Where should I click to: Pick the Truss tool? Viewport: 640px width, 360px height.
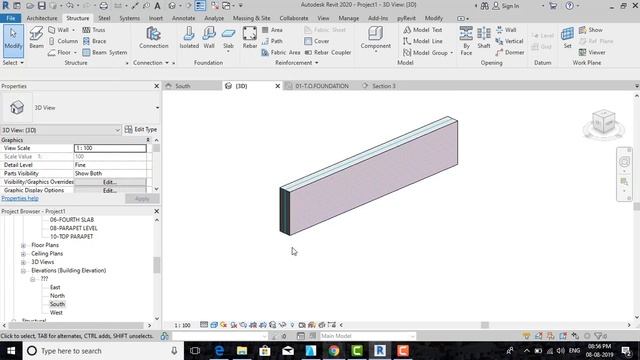point(94,30)
